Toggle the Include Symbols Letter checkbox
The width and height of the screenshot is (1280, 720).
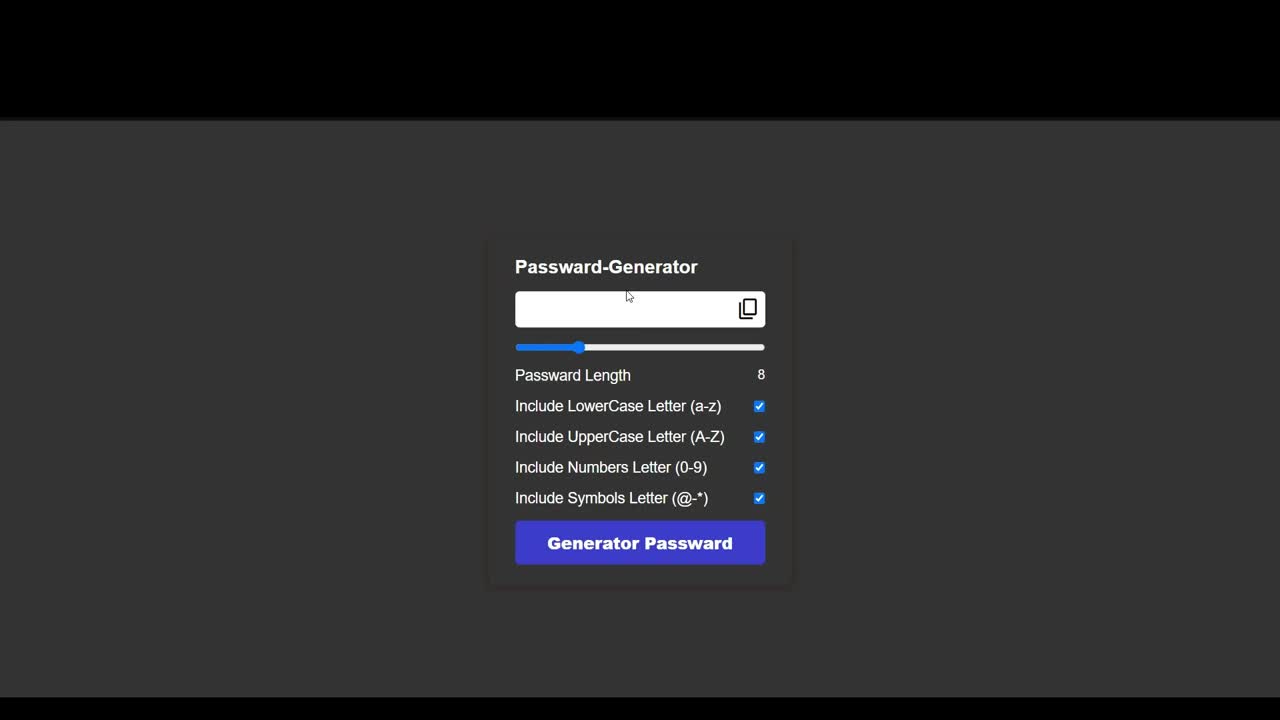click(759, 498)
